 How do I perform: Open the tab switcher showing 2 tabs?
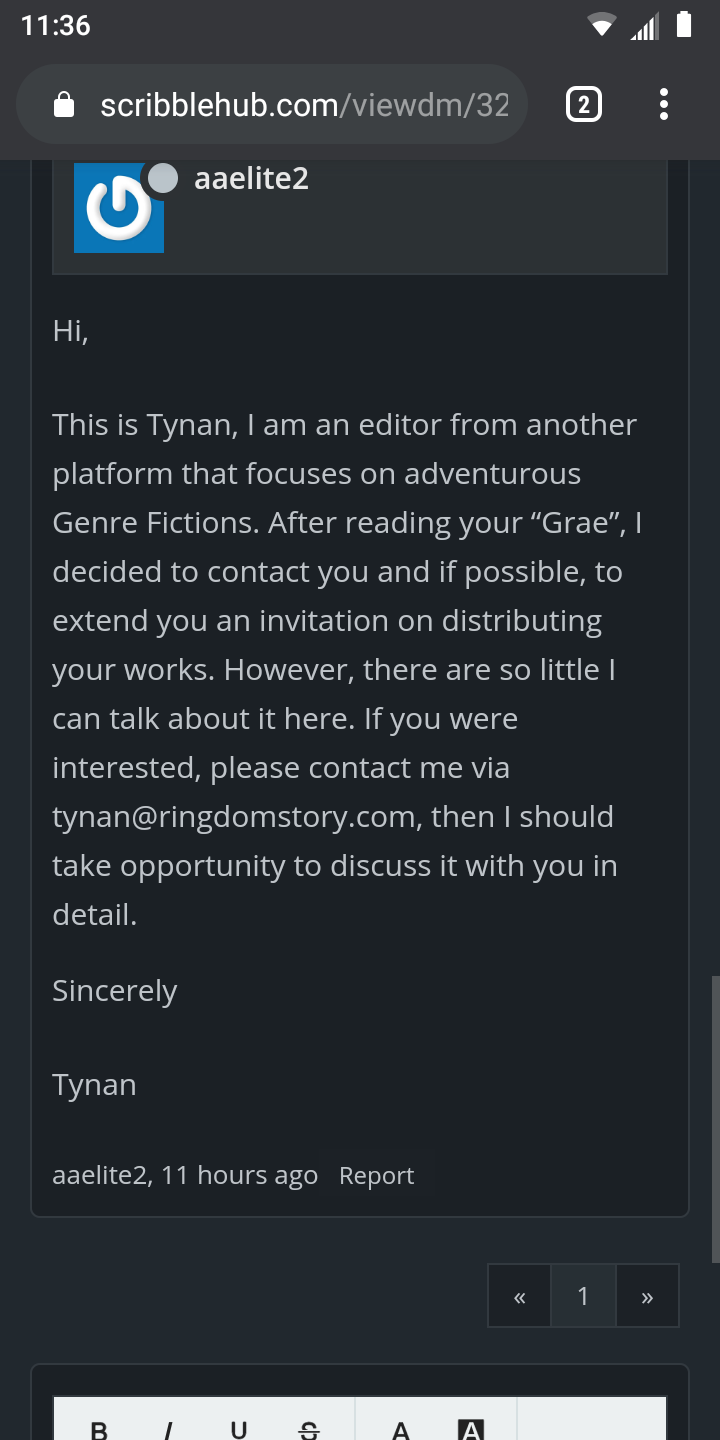pos(584,104)
